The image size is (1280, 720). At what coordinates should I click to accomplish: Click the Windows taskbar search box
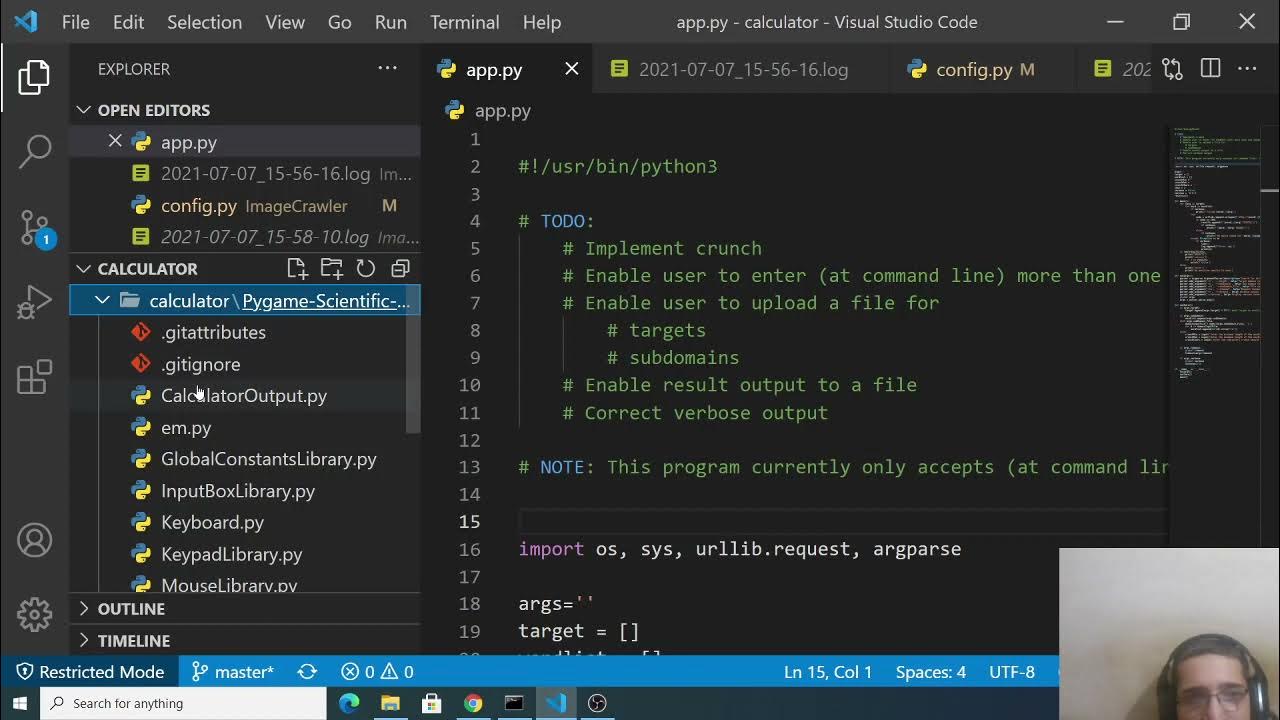183,703
